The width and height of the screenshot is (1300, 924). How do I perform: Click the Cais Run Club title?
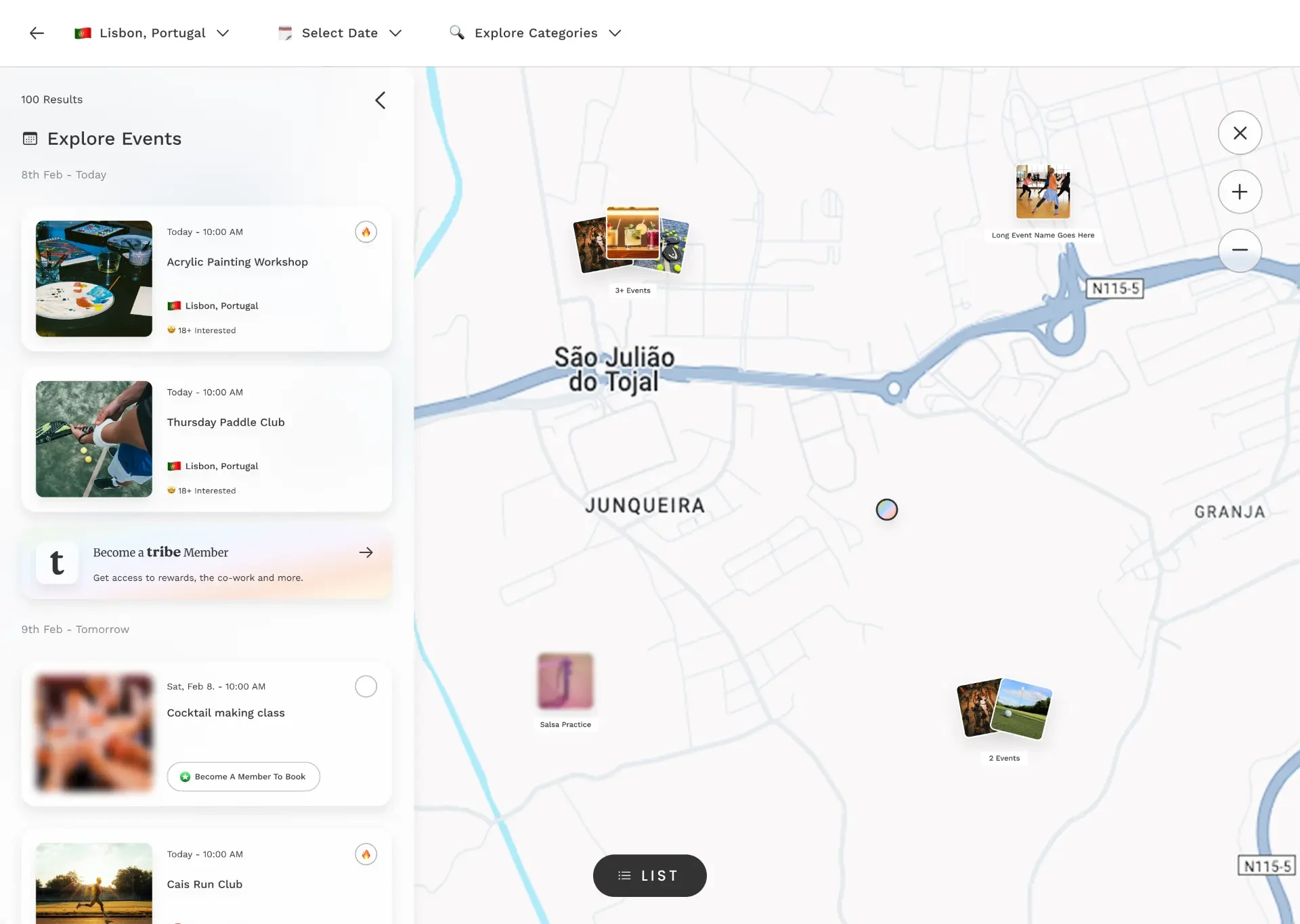point(204,884)
